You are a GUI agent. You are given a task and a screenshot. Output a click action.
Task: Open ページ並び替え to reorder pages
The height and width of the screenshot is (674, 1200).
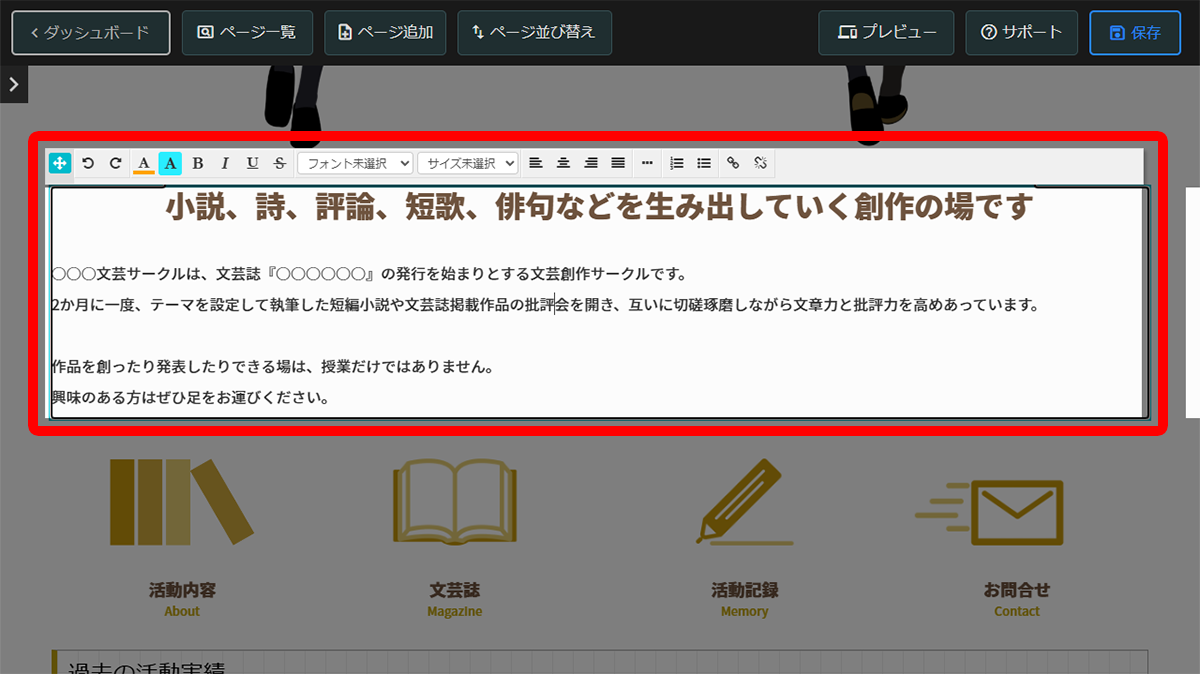534,32
